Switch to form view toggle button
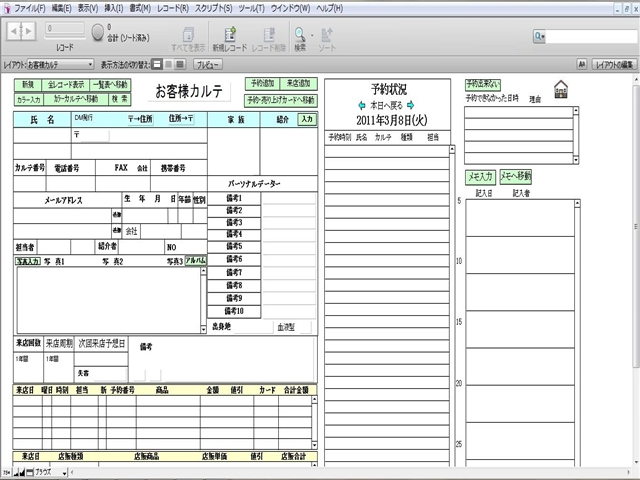640x480 pixels. pos(157,64)
